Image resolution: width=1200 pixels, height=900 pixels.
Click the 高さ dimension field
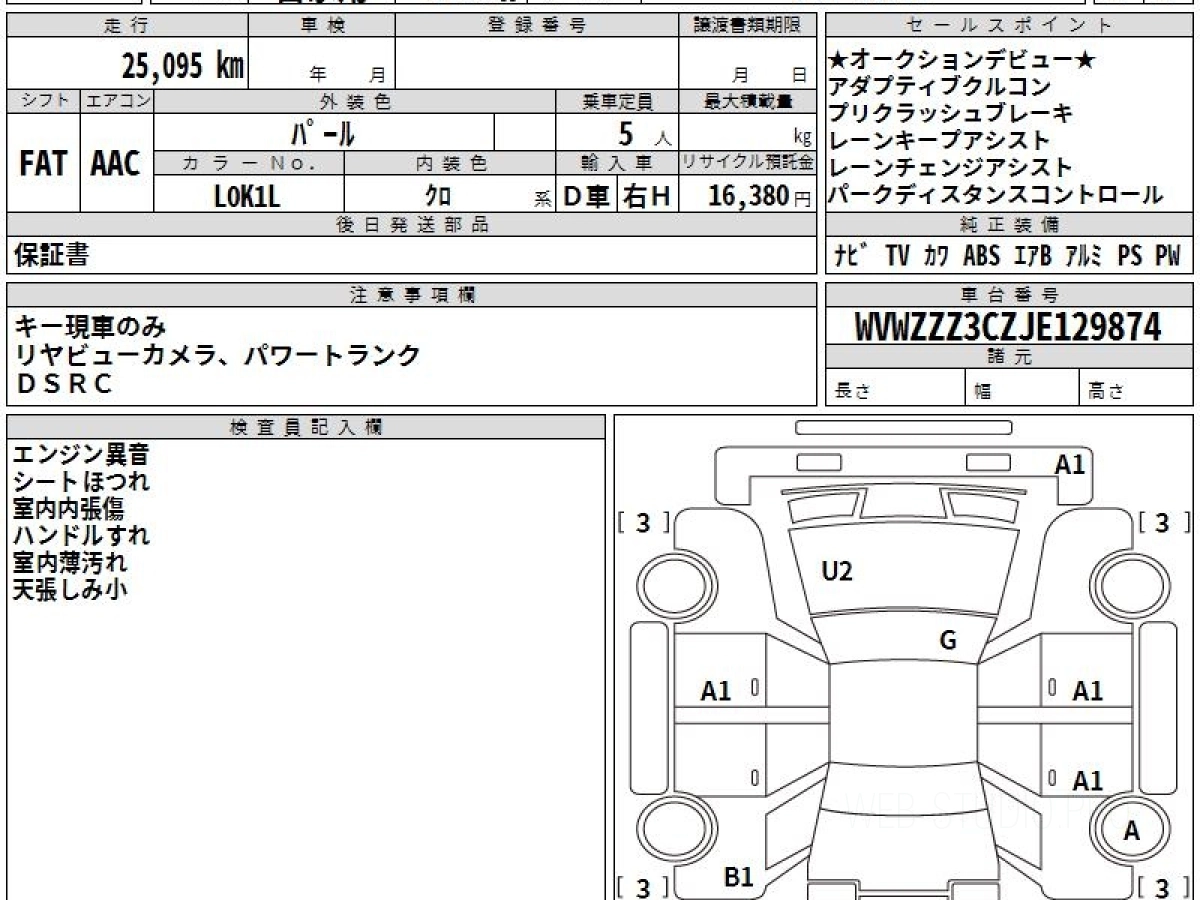[x=1136, y=388]
